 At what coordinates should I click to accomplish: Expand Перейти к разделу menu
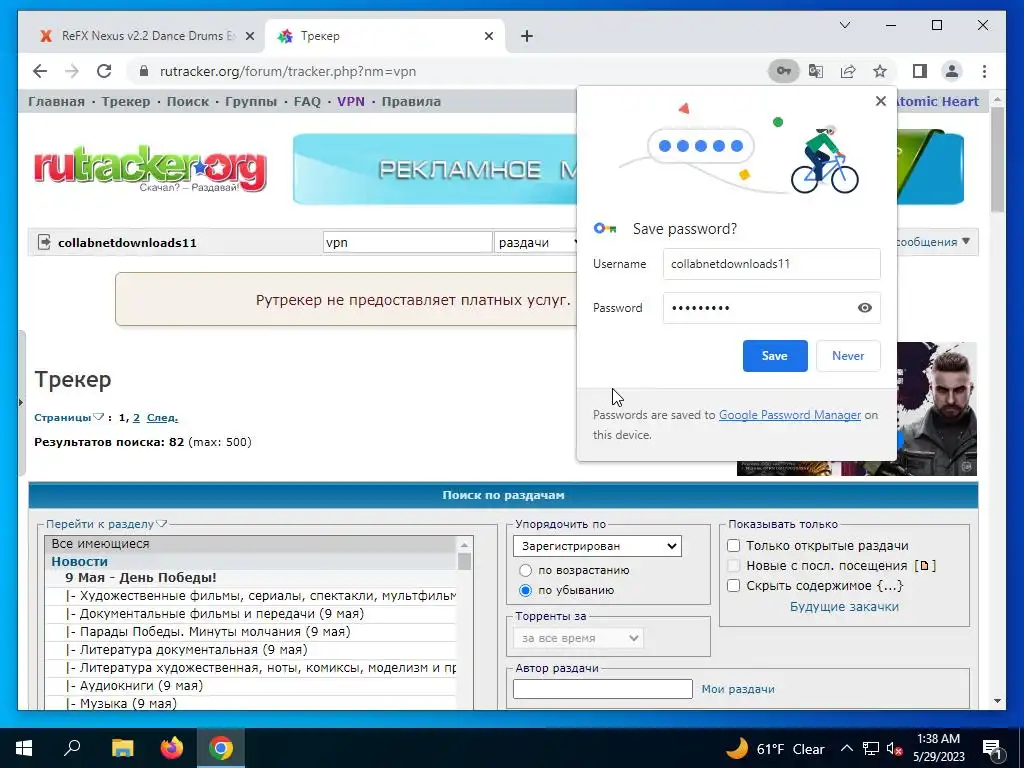click(106, 524)
